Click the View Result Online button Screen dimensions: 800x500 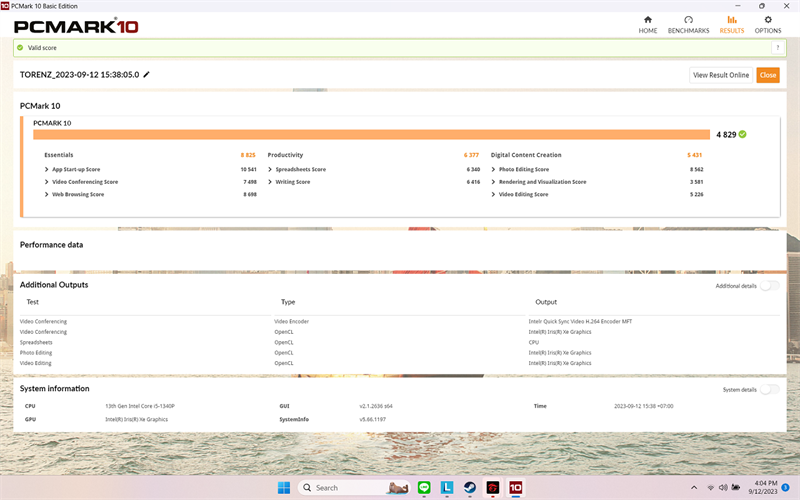[721, 75]
